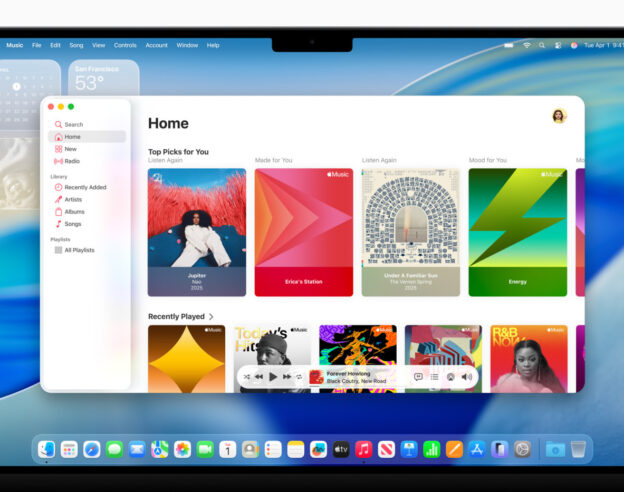Open the Today's Hits playlist
This screenshot has height=492, width=624.
[272, 345]
